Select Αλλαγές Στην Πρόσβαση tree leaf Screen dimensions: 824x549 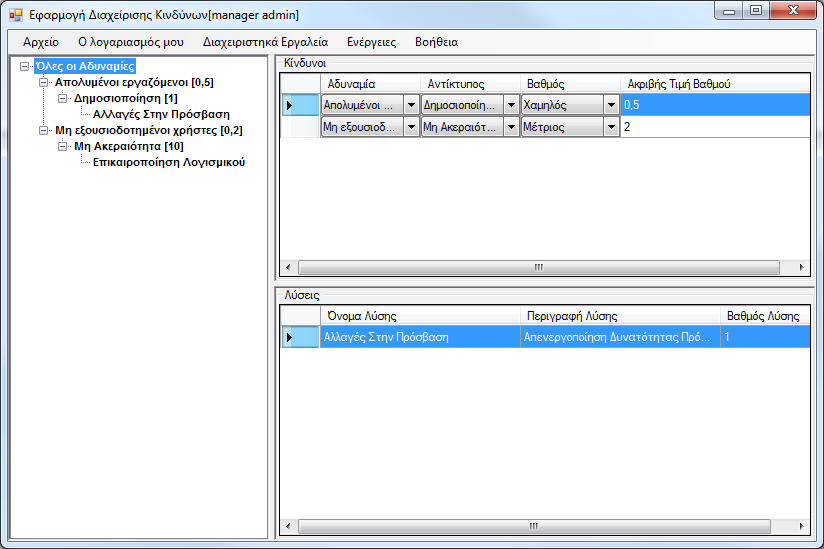click(161, 114)
